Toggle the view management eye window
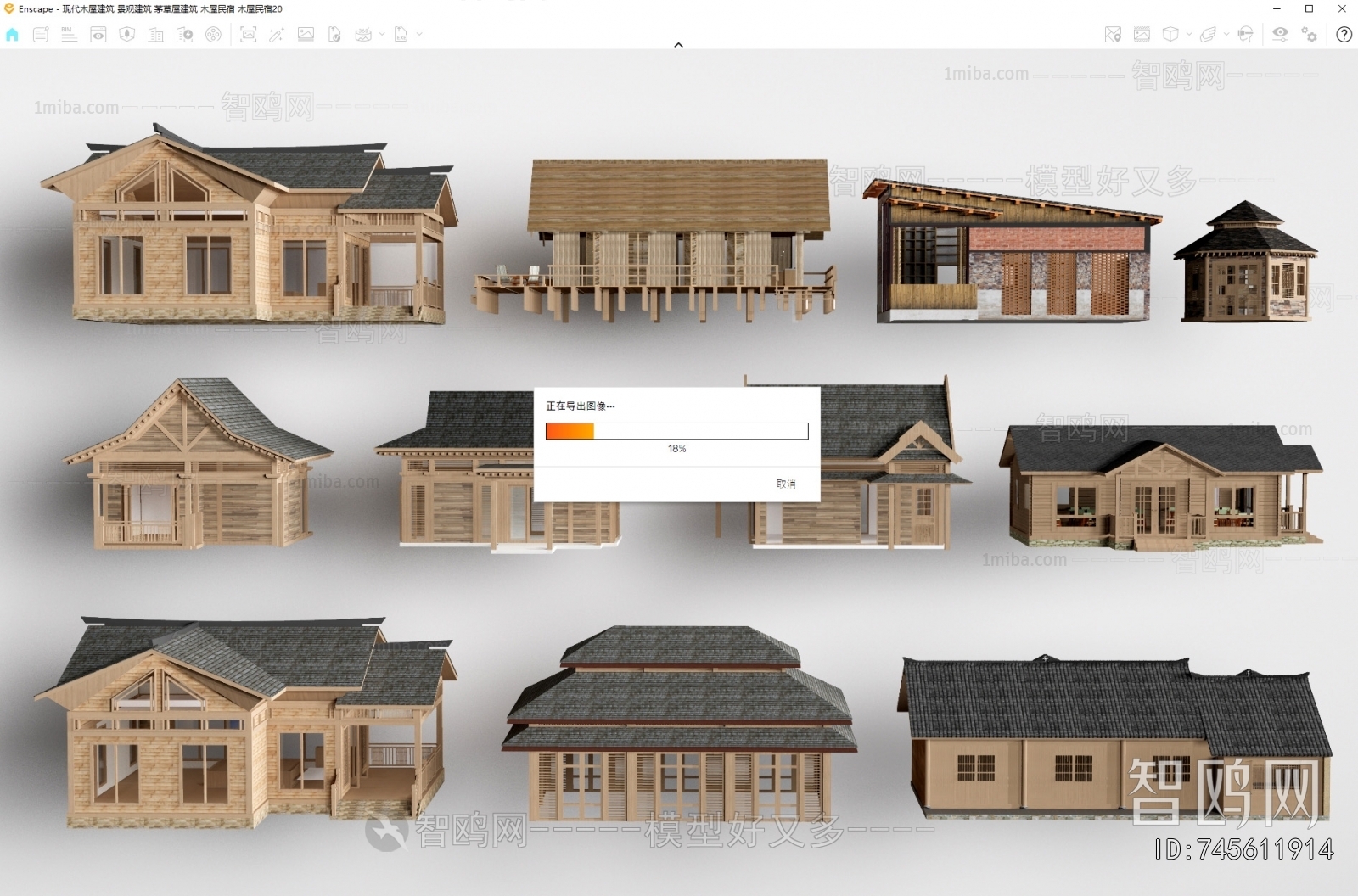 [99, 34]
